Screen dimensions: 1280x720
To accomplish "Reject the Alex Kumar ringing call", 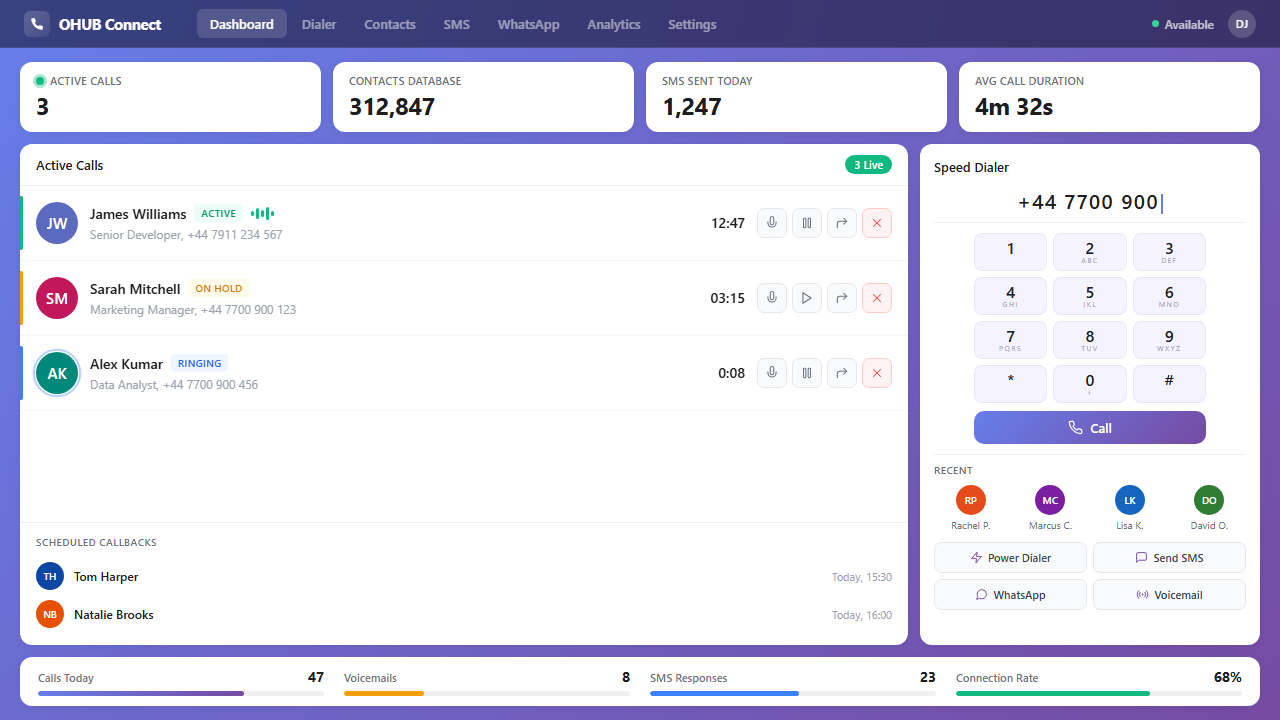I will click(x=877, y=373).
